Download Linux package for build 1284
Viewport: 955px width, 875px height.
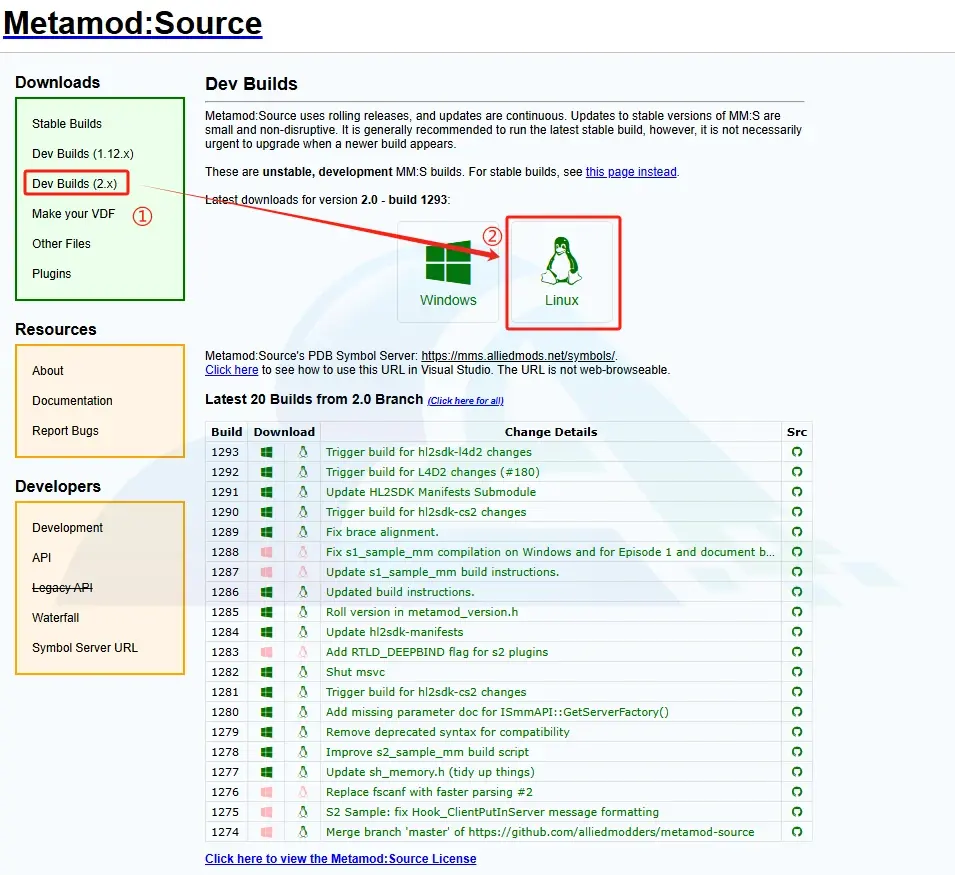(303, 632)
